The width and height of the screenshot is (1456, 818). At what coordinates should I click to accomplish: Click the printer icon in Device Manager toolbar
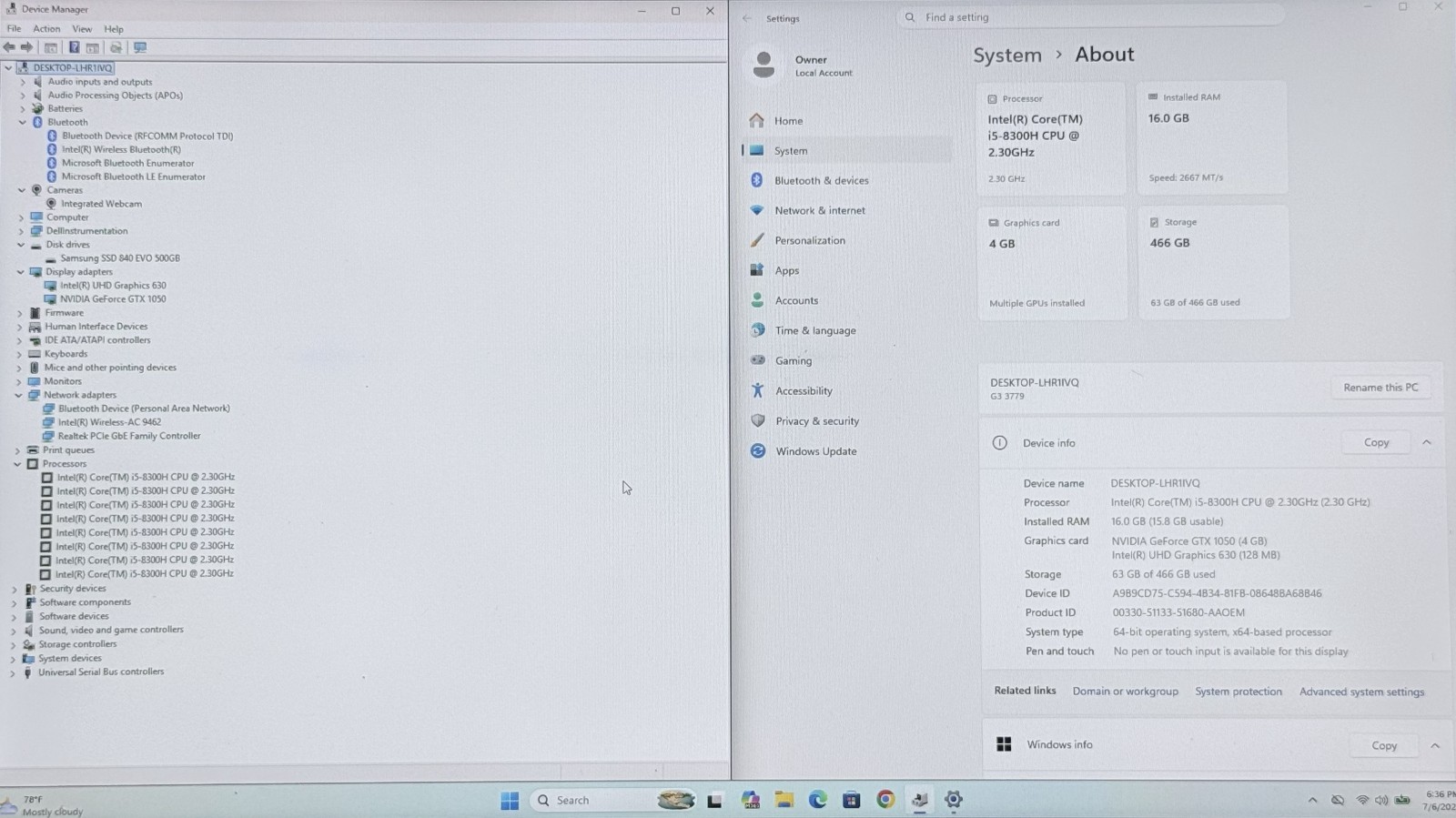click(x=116, y=47)
